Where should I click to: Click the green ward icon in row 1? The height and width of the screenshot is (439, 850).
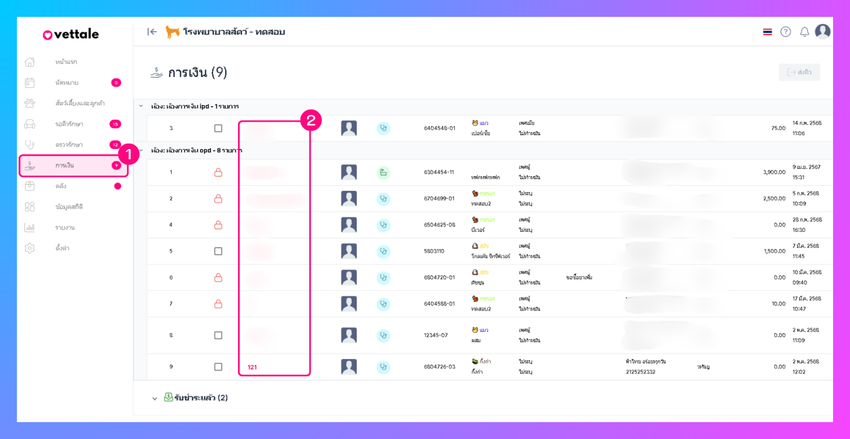click(x=384, y=172)
